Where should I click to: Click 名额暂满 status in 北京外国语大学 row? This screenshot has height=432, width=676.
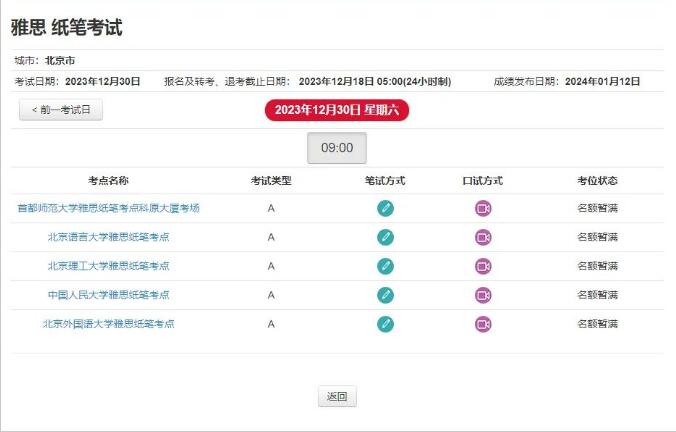click(x=598, y=324)
